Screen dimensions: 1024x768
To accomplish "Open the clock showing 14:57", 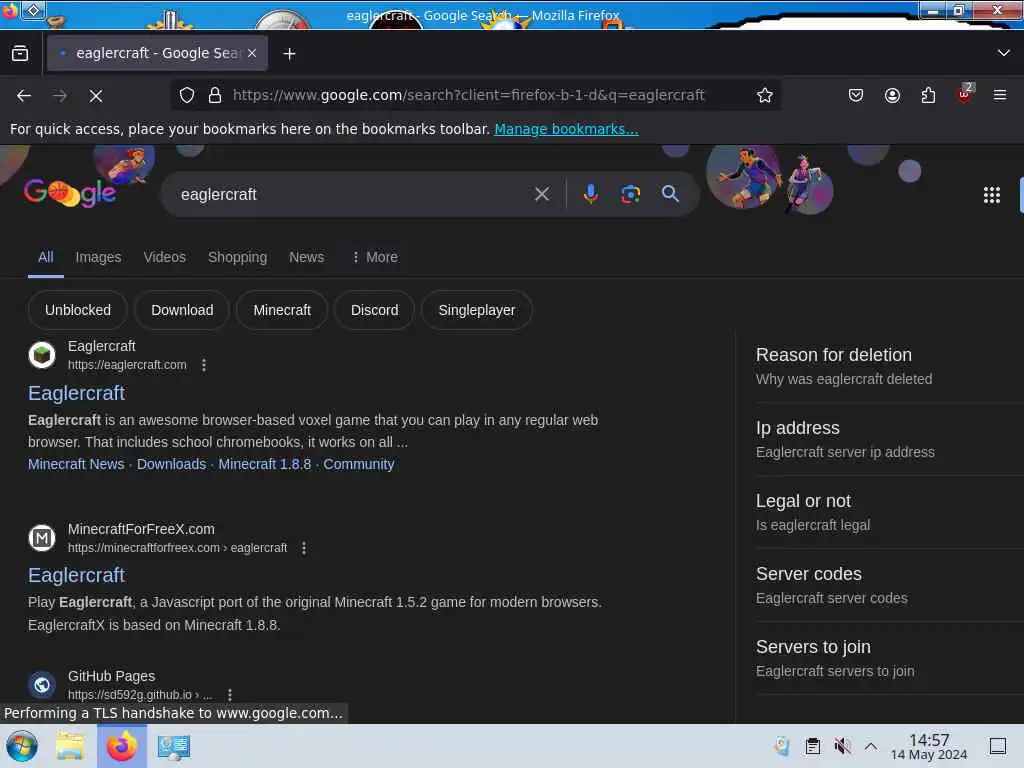I will tap(929, 746).
